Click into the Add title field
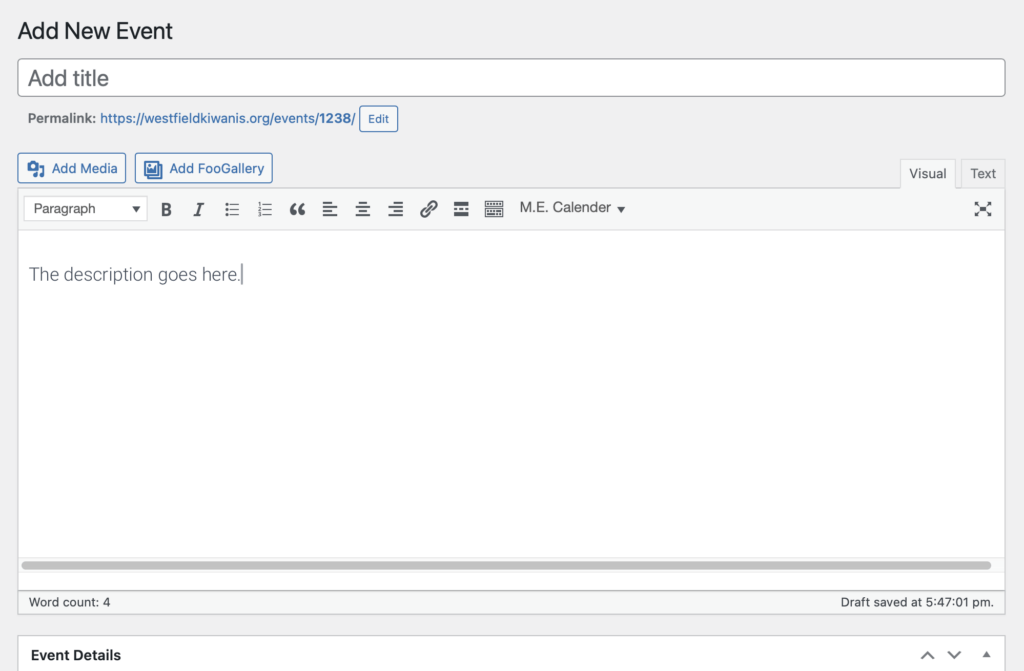 (x=511, y=78)
